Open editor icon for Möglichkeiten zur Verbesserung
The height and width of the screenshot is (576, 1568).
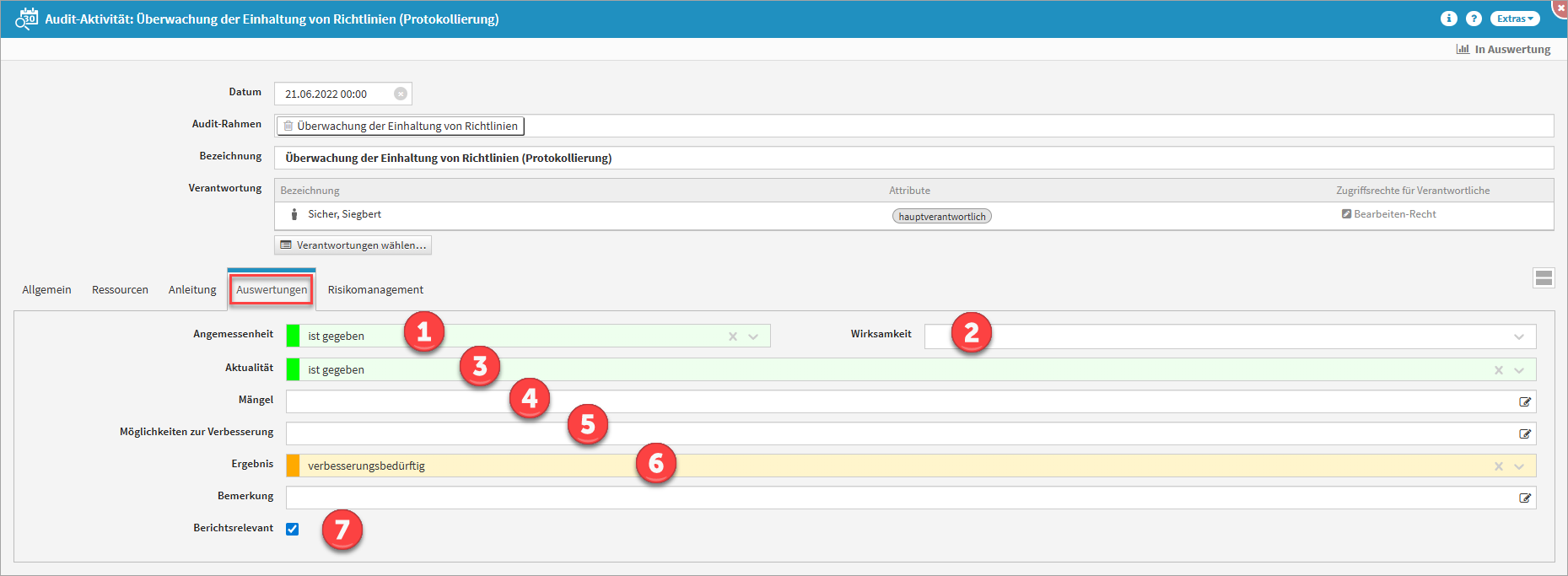point(1525,434)
